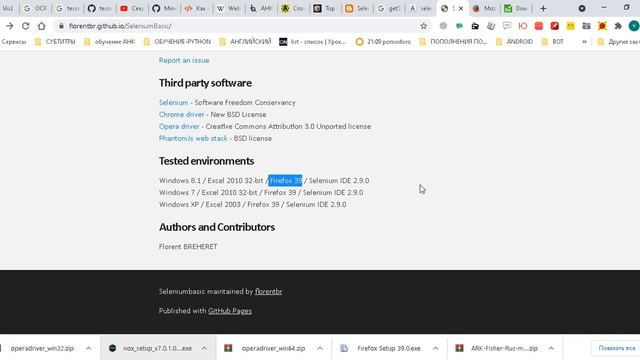Click the highlighted Firefox 39 text
The image size is (640, 360).
[286, 180]
